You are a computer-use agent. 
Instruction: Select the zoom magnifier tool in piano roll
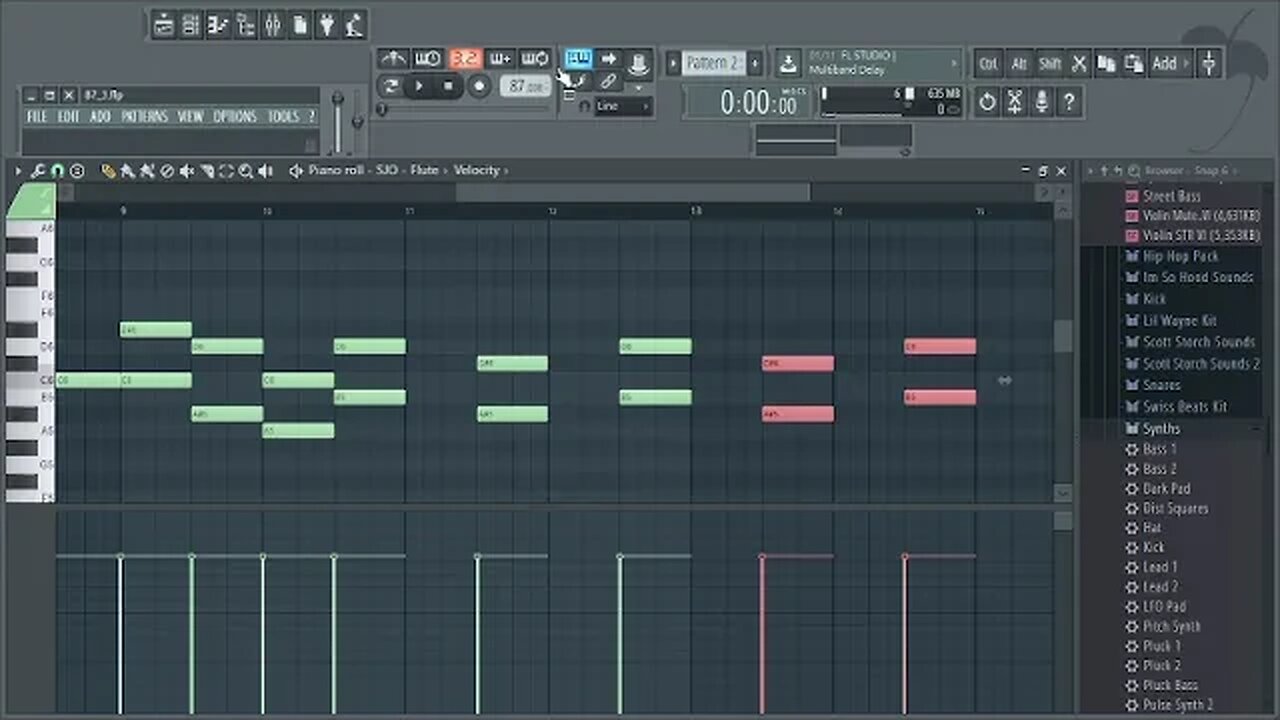pyautogui.click(x=245, y=171)
